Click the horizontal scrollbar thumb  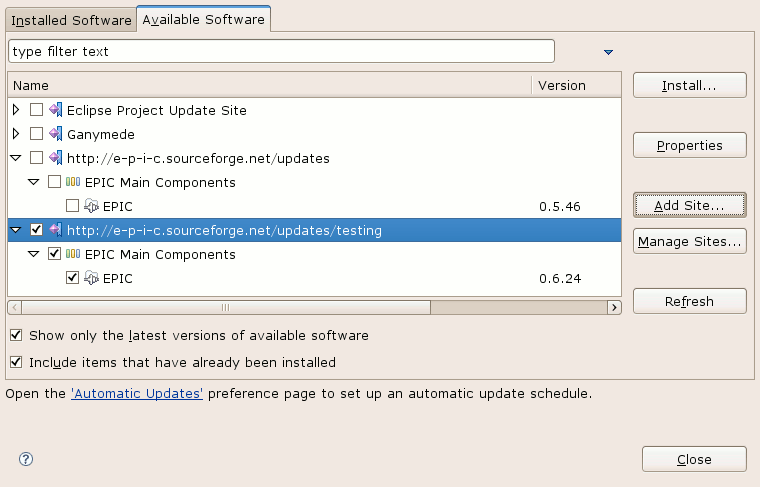coord(226,307)
